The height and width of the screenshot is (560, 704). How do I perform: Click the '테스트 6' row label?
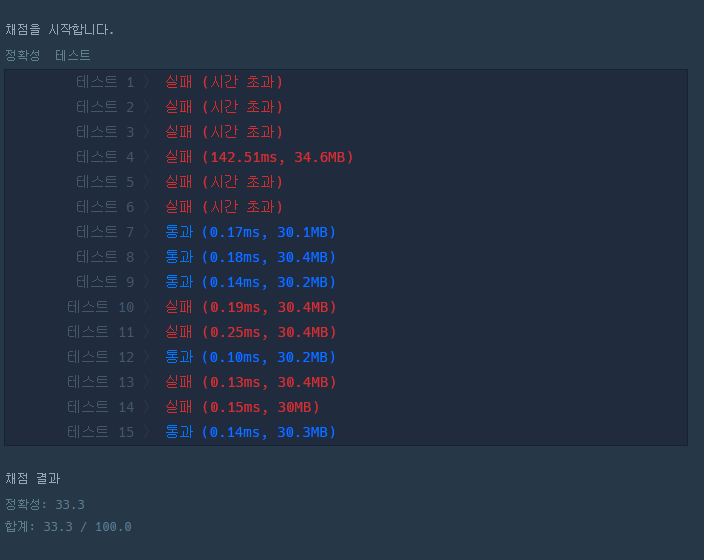point(105,207)
